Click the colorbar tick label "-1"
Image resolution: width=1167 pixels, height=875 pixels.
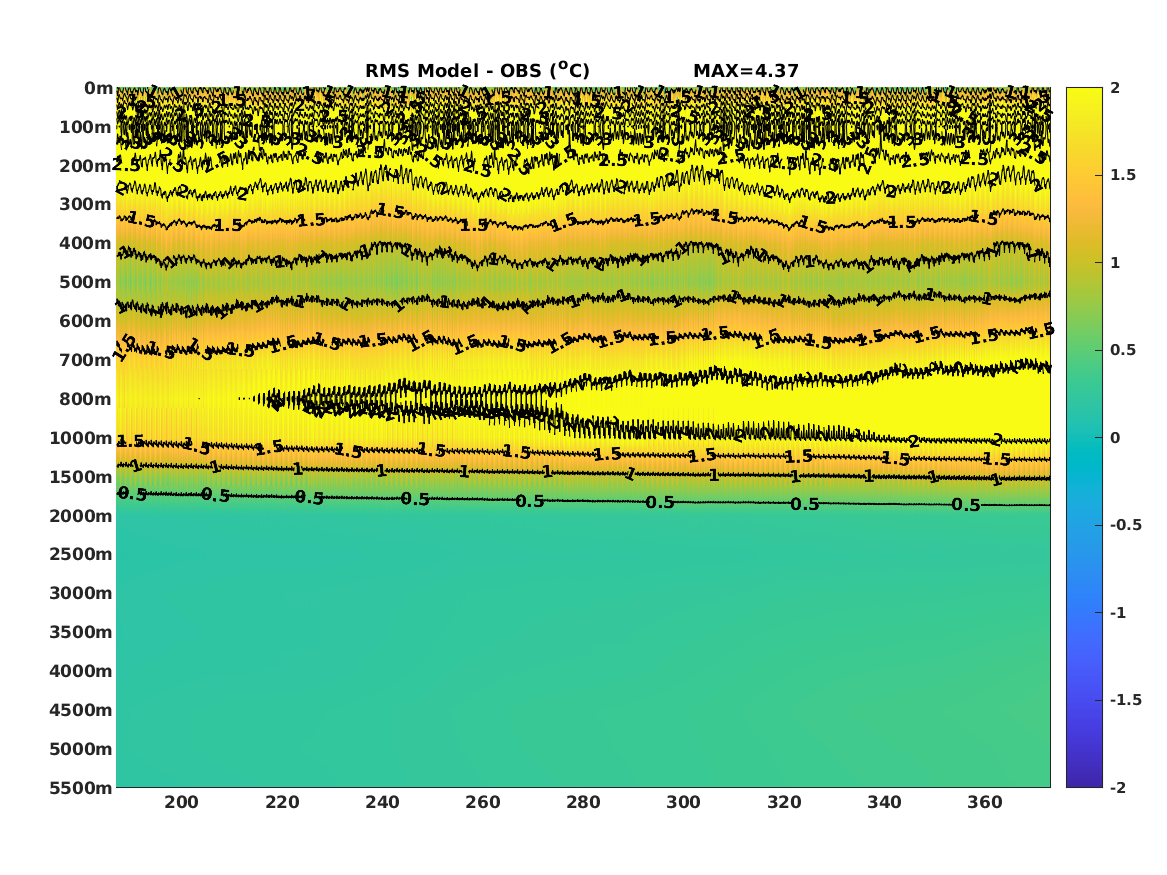[x=1118, y=613]
